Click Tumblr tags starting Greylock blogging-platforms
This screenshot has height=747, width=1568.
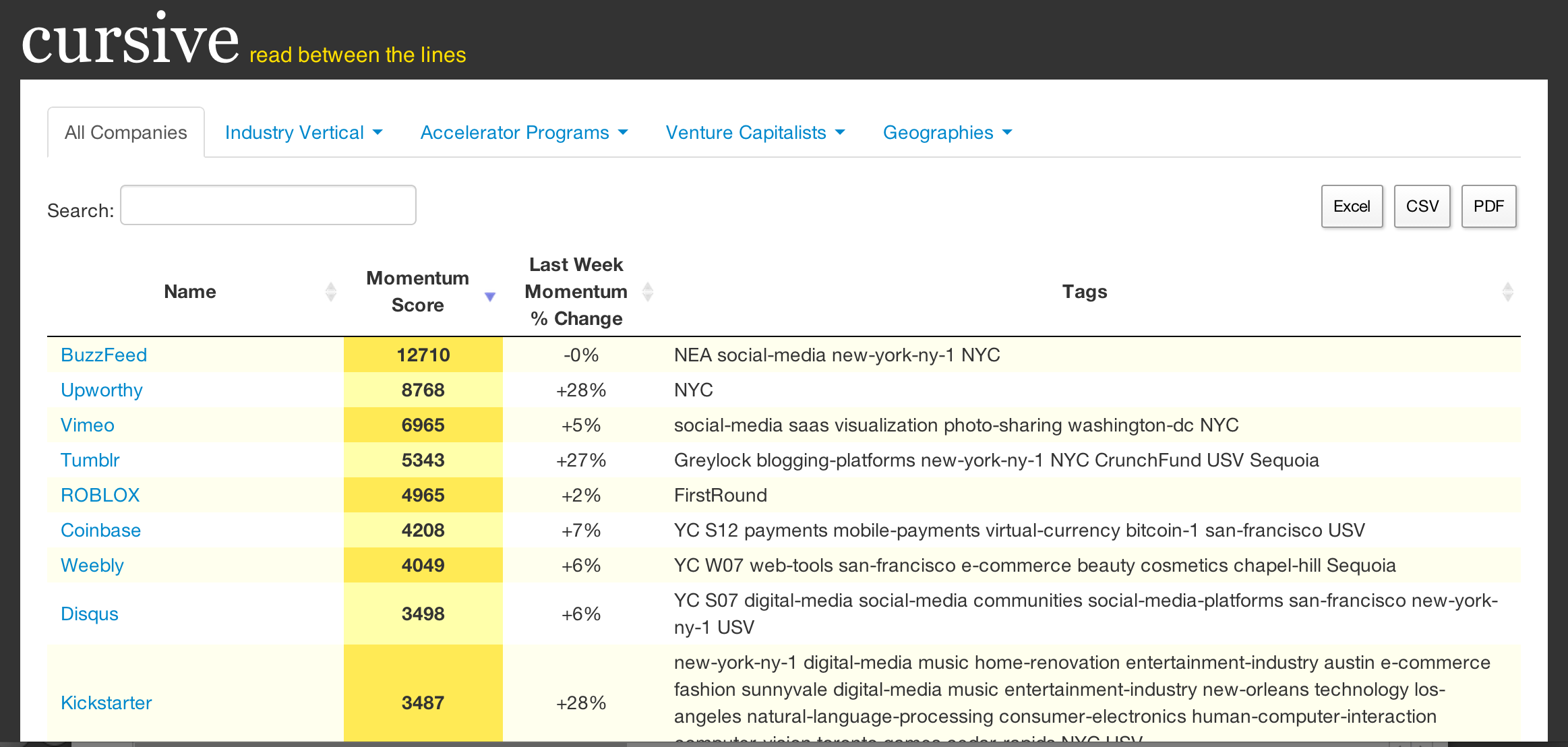point(996,460)
